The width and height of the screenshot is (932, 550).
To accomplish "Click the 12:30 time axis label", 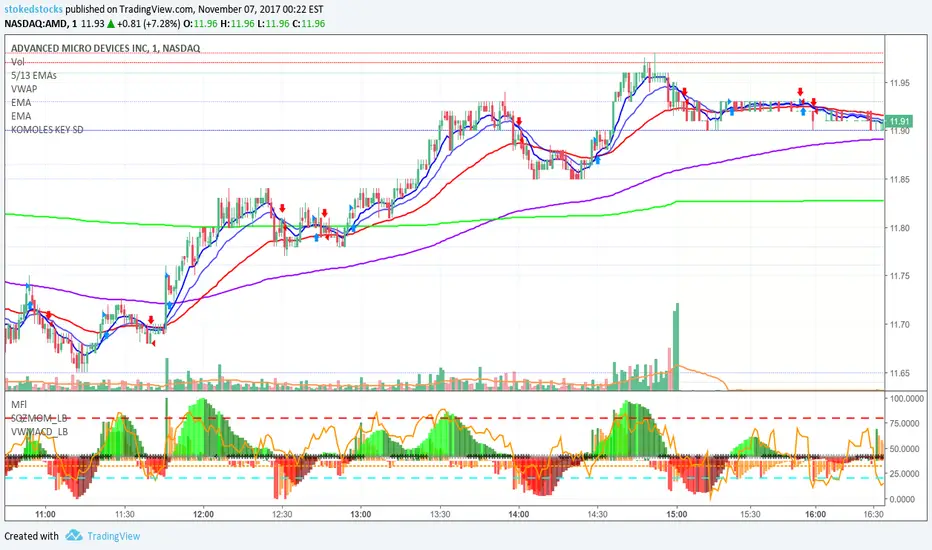I will [x=282, y=514].
